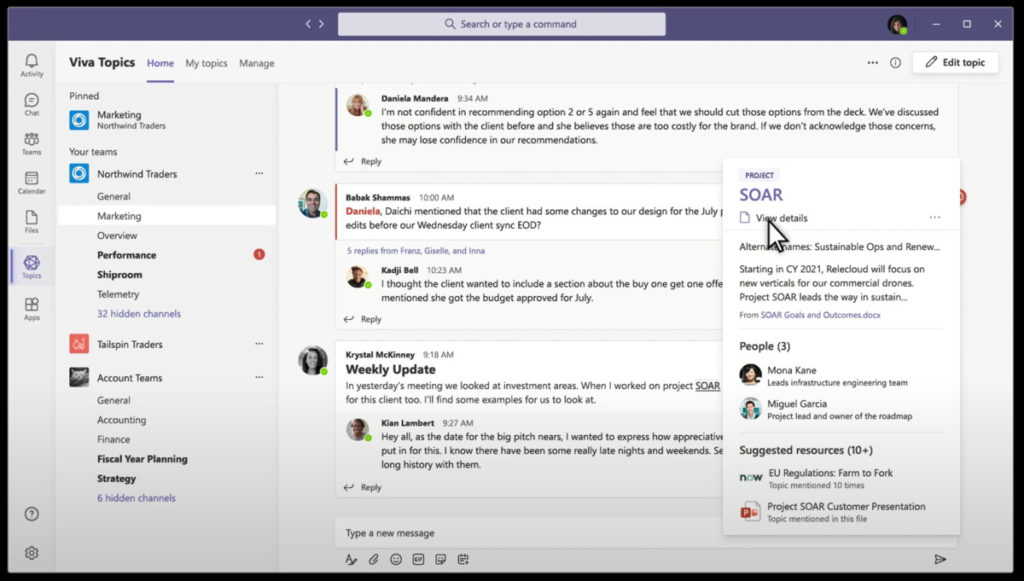Go back with the left arrow
Viewport: 1024px width, 581px height.
(x=308, y=24)
